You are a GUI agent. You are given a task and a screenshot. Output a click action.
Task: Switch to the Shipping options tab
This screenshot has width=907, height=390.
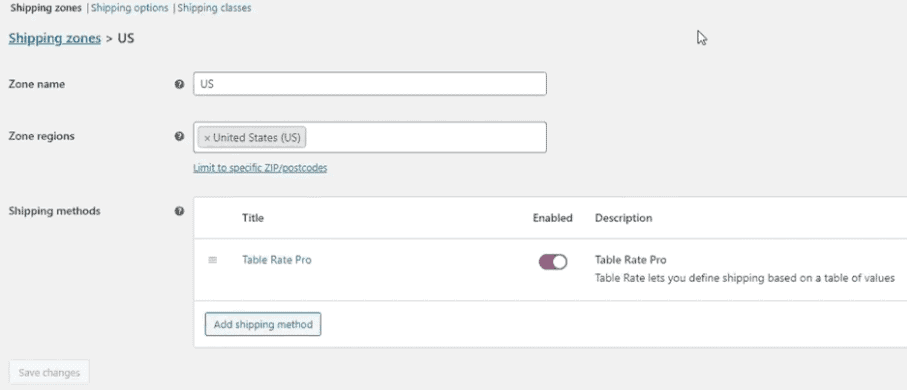(x=130, y=8)
